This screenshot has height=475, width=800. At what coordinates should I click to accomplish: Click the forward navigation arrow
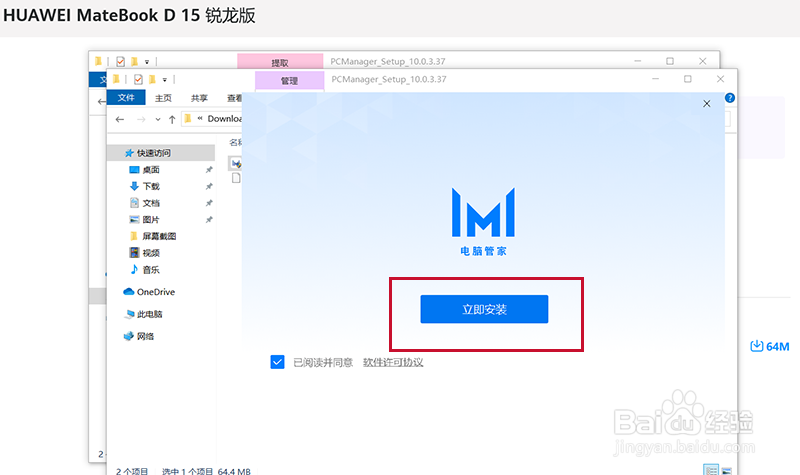(x=141, y=119)
